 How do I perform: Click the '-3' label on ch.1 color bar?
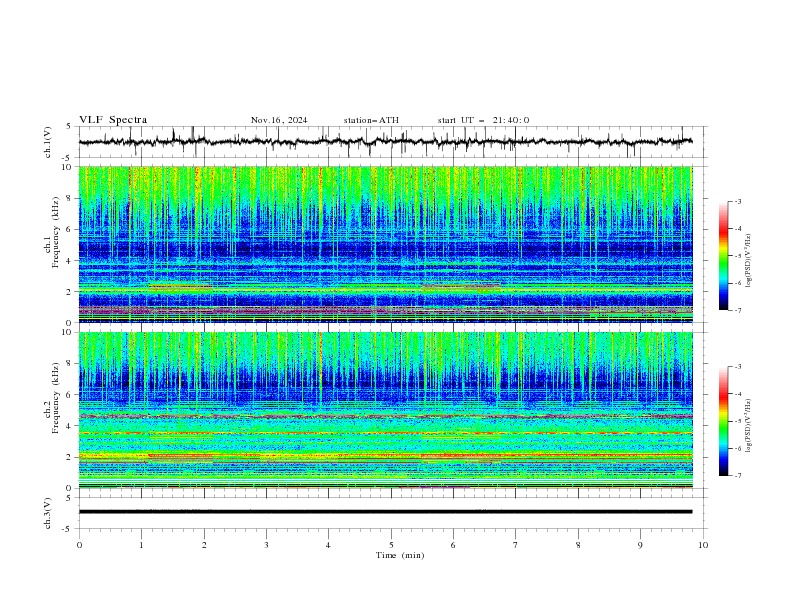pos(737,201)
